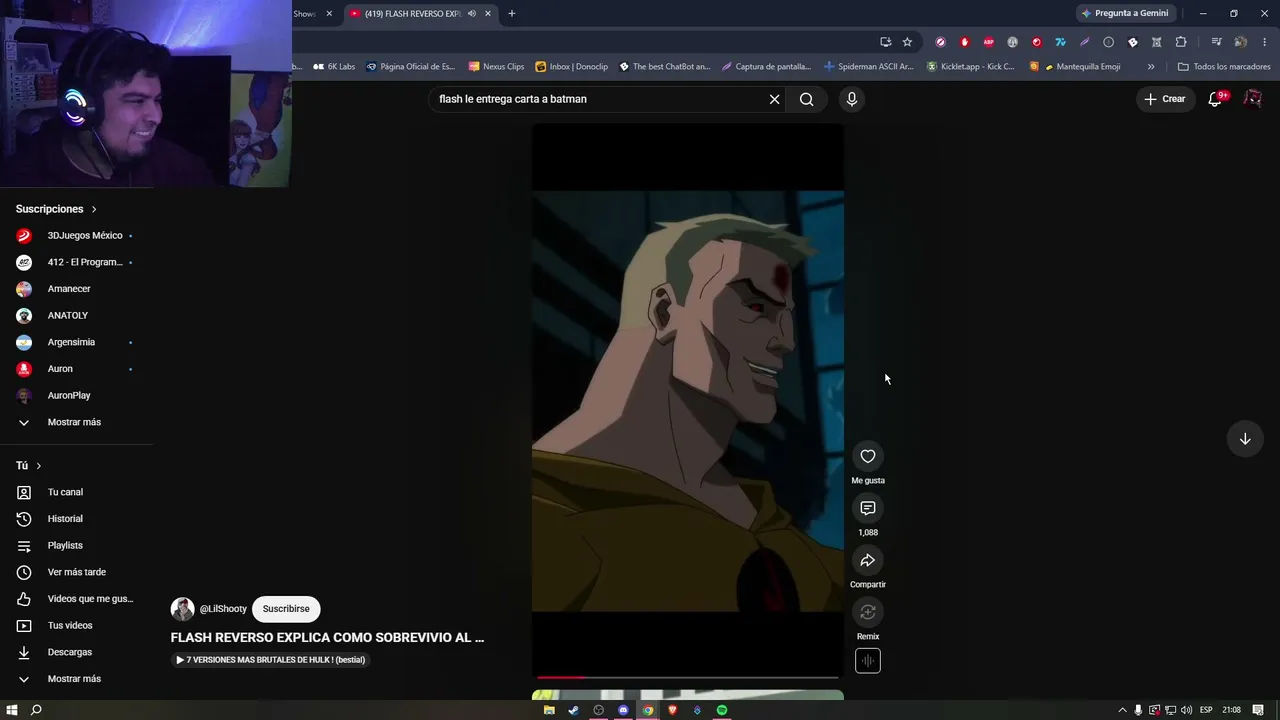Click Pregunta a Gemini button
The height and width of the screenshot is (720, 1280).
[x=1125, y=14]
